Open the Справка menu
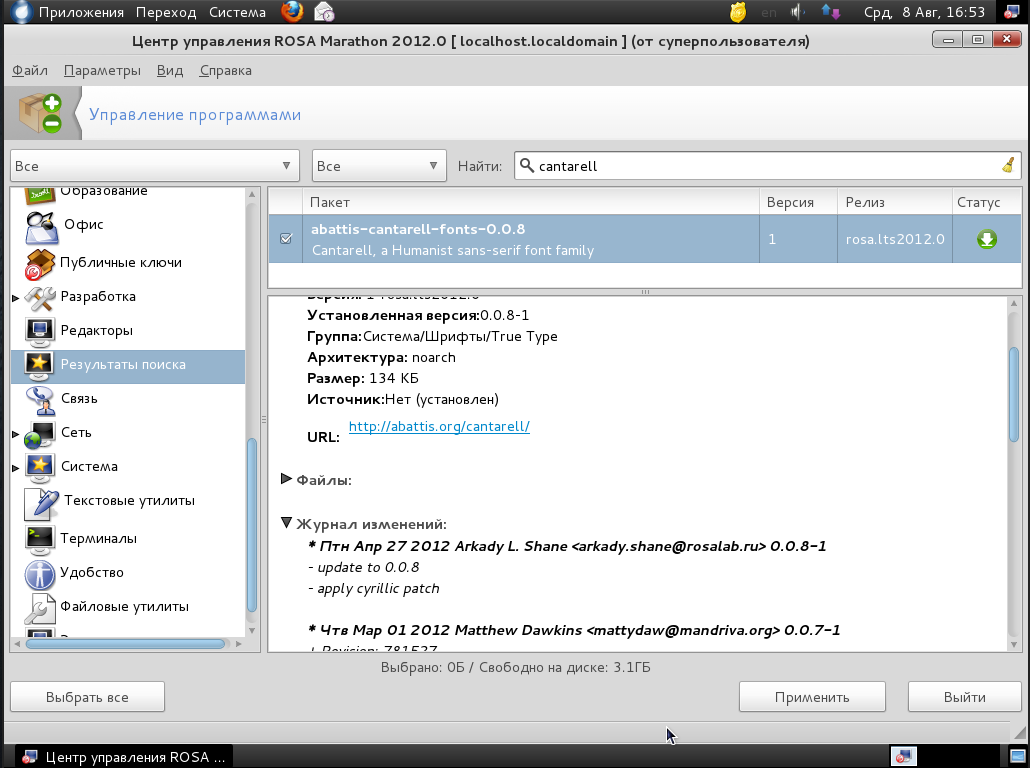 tap(225, 70)
